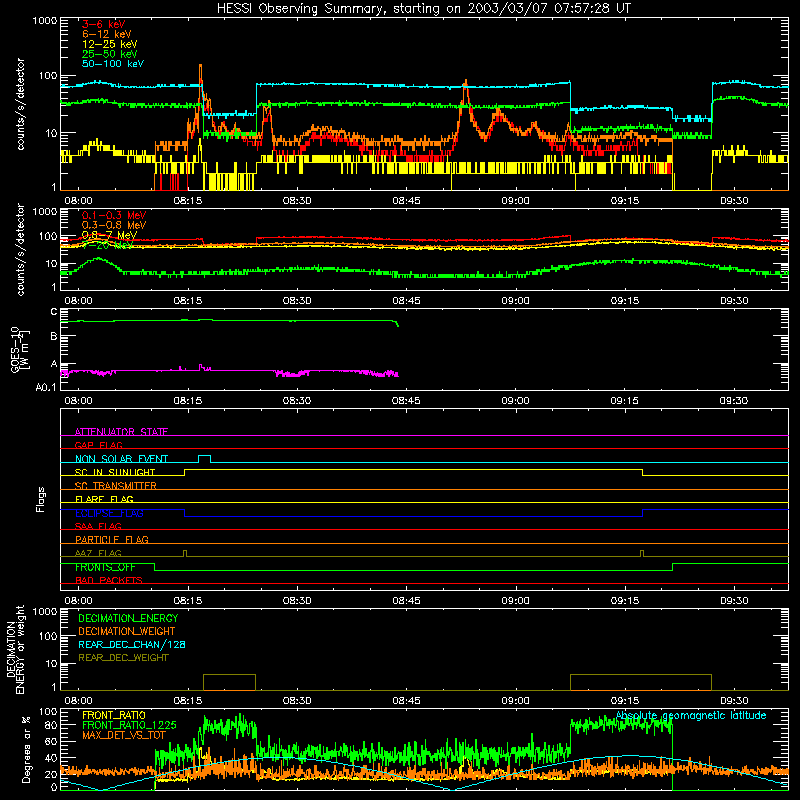The width and height of the screenshot is (800, 800).
Task: Click the REAR_DEC_CHAN/128 legend label
Action: point(132,644)
